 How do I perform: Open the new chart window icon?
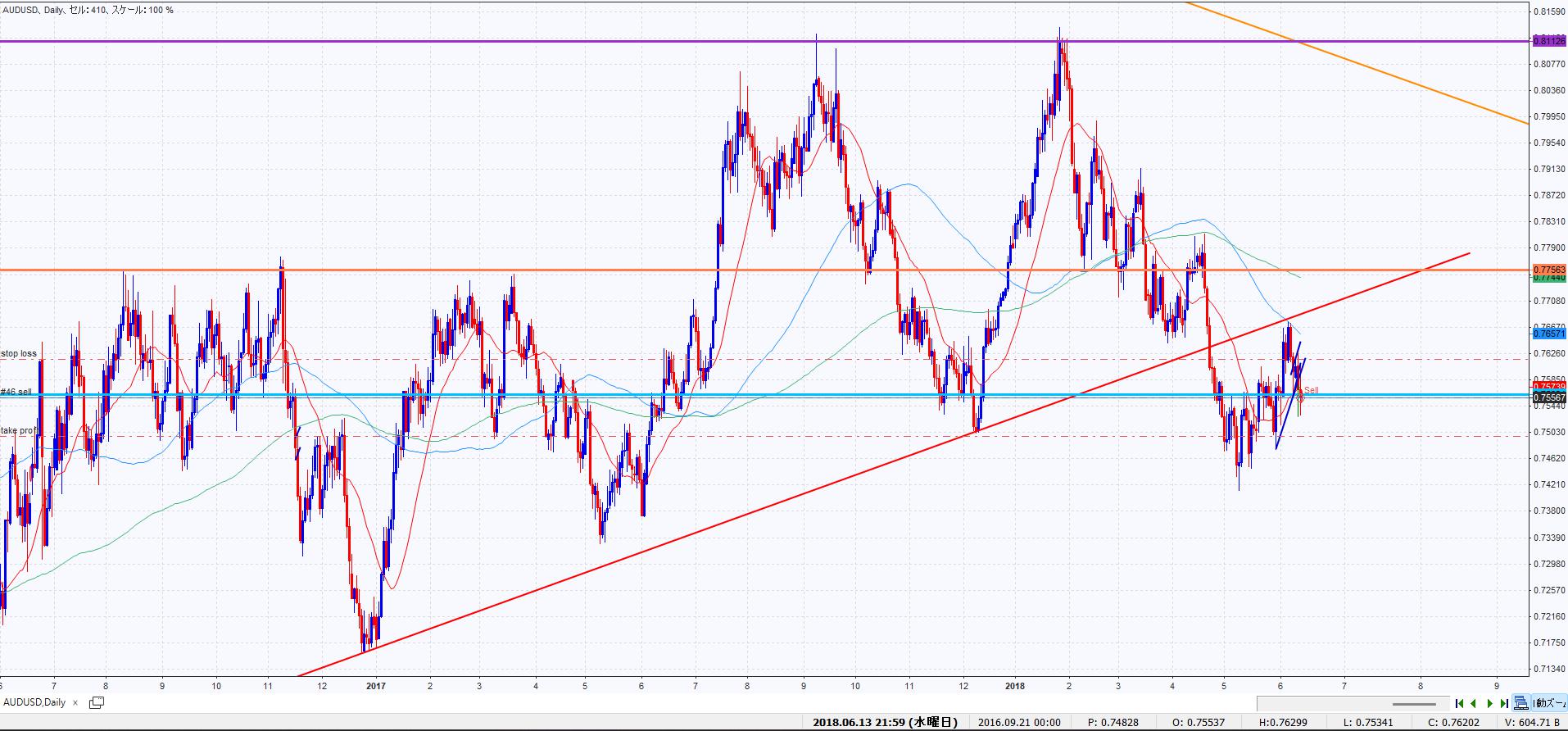pos(97,702)
